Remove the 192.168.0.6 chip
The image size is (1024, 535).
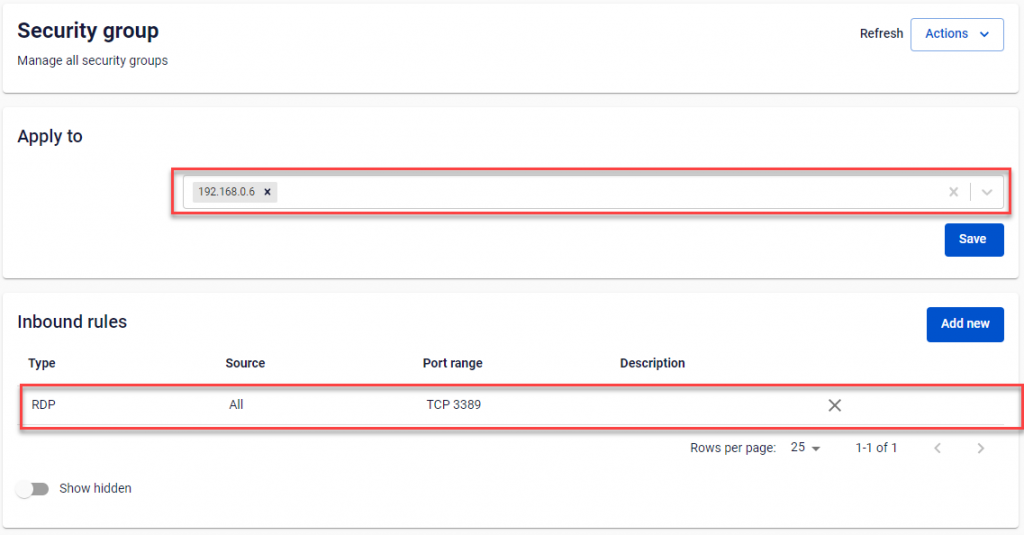pyautogui.click(x=267, y=192)
